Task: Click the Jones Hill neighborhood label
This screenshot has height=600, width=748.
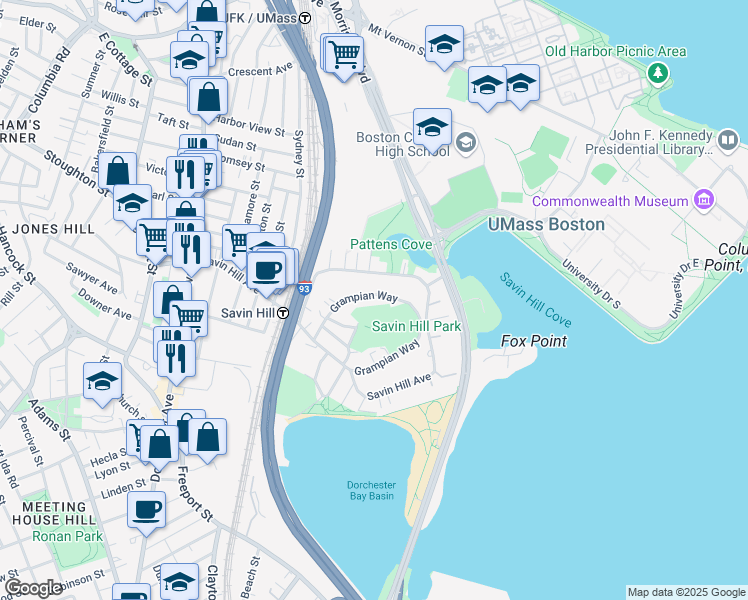Action: click(x=53, y=229)
